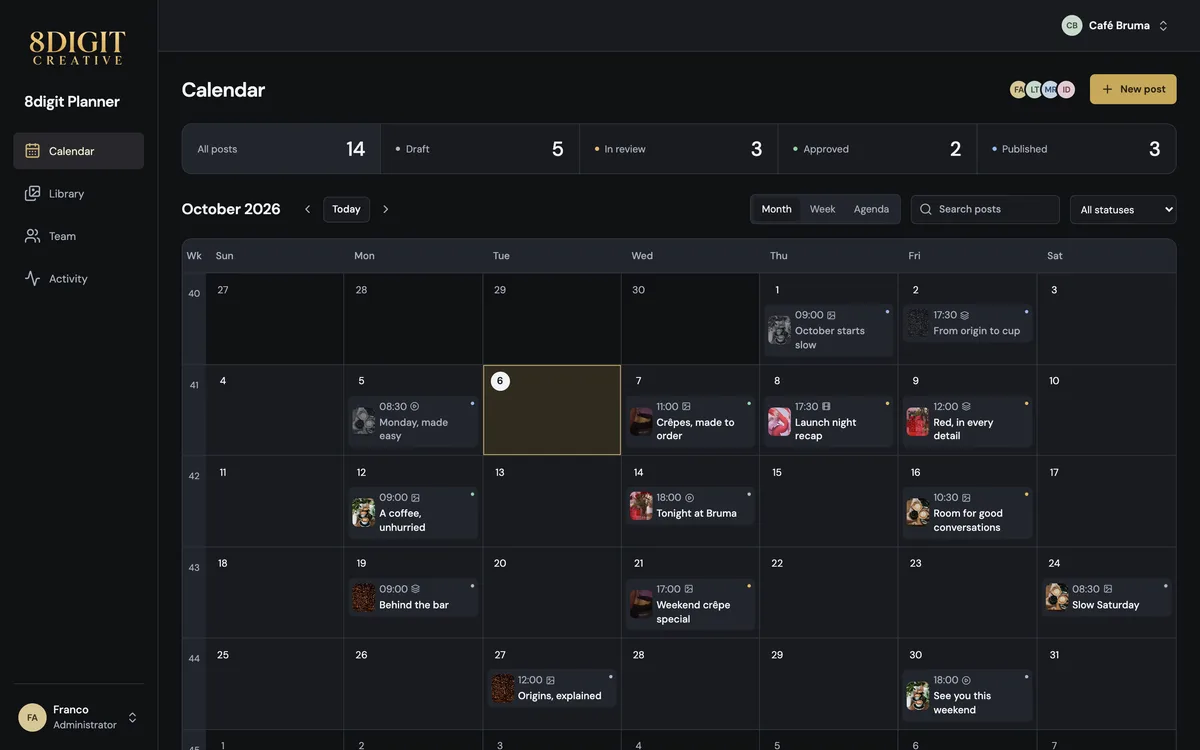
Task: Open the See you this weekend post
Action: coord(967,695)
